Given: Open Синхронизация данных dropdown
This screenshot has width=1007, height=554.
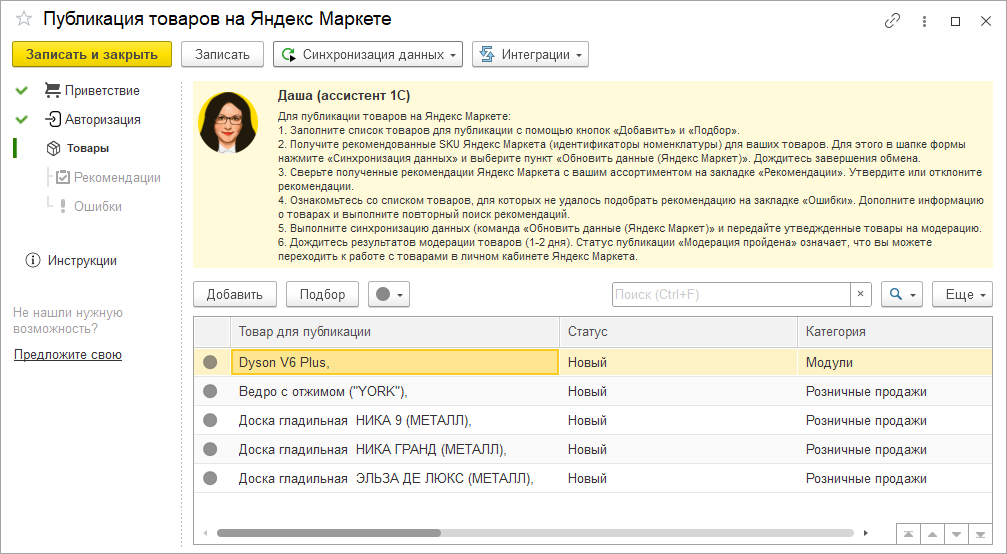Looking at the screenshot, I should pos(368,55).
